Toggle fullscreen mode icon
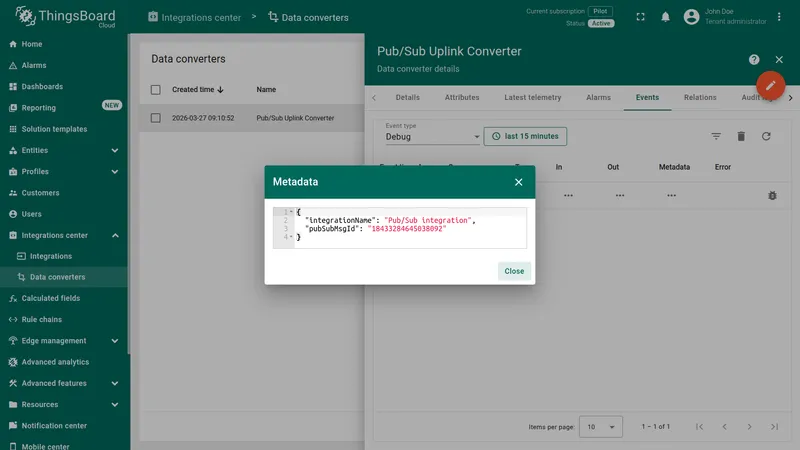Image resolution: width=800 pixels, height=450 pixels. [x=640, y=17]
